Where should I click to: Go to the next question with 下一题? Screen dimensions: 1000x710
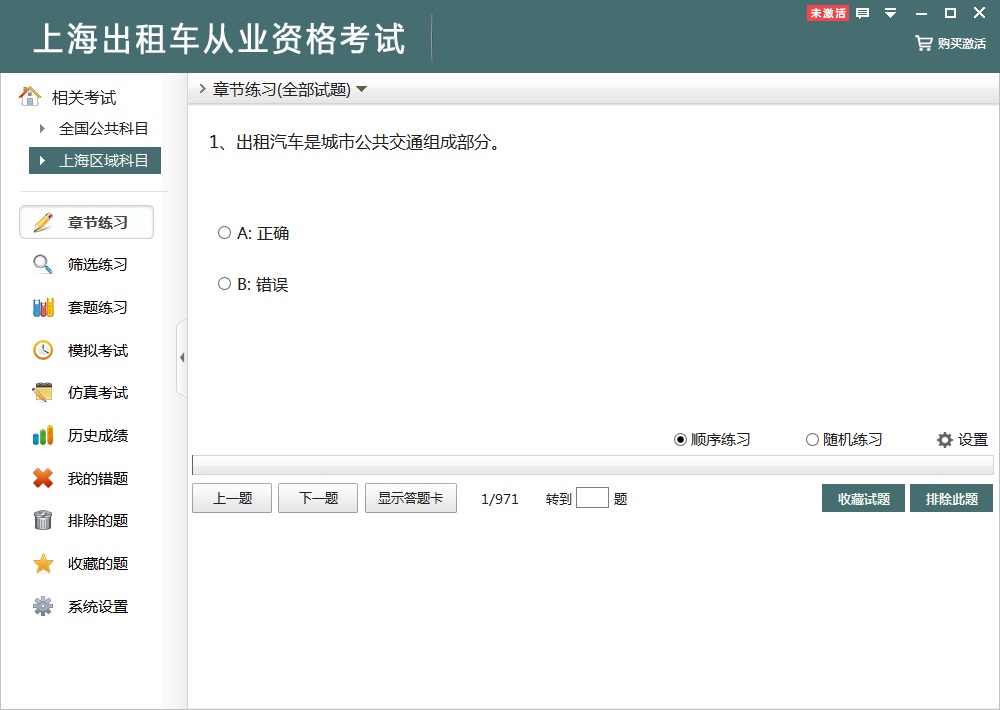point(318,499)
